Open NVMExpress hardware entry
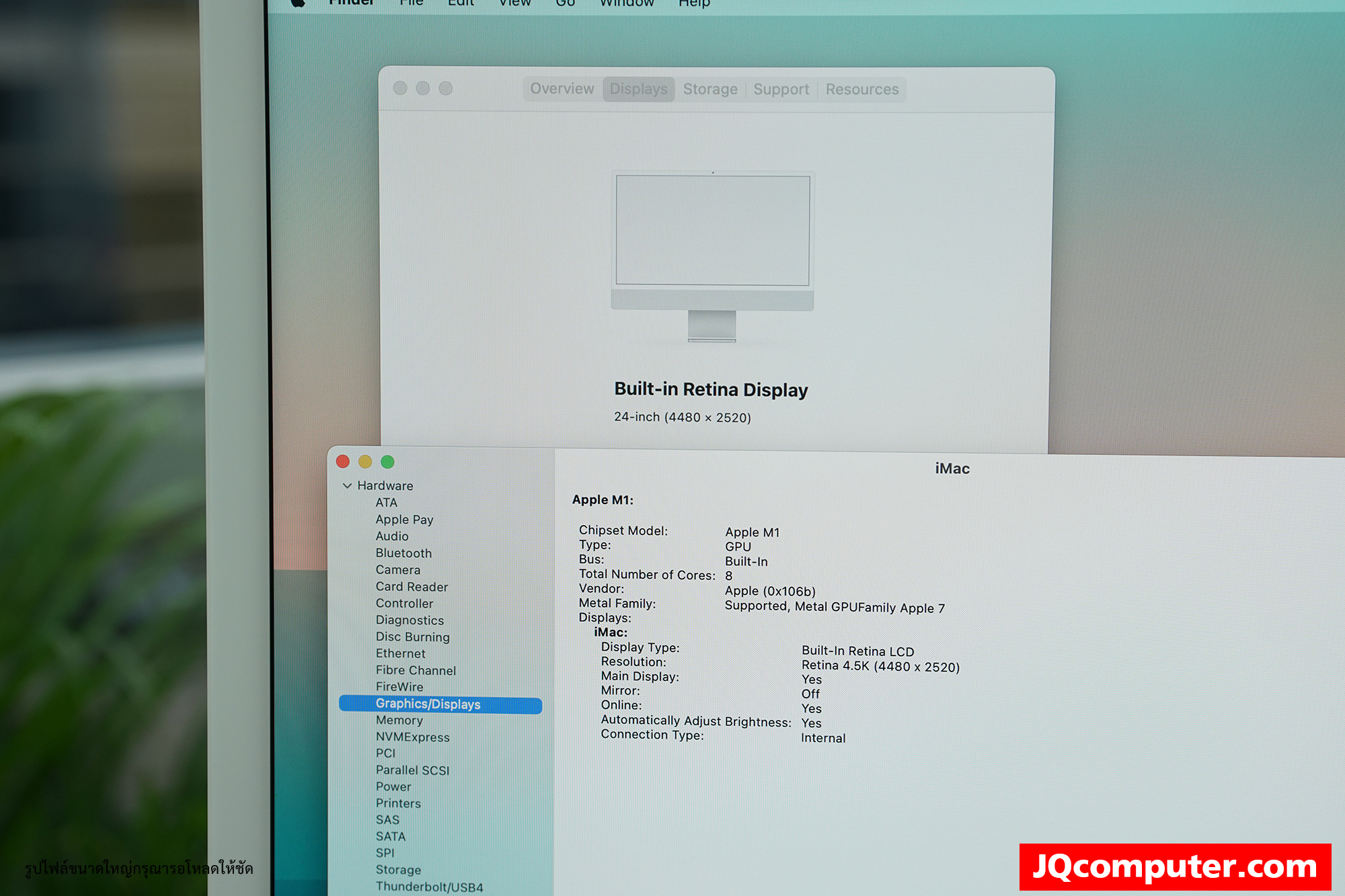Viewport: 1345px width, 896px height. [x=412, y=737]
